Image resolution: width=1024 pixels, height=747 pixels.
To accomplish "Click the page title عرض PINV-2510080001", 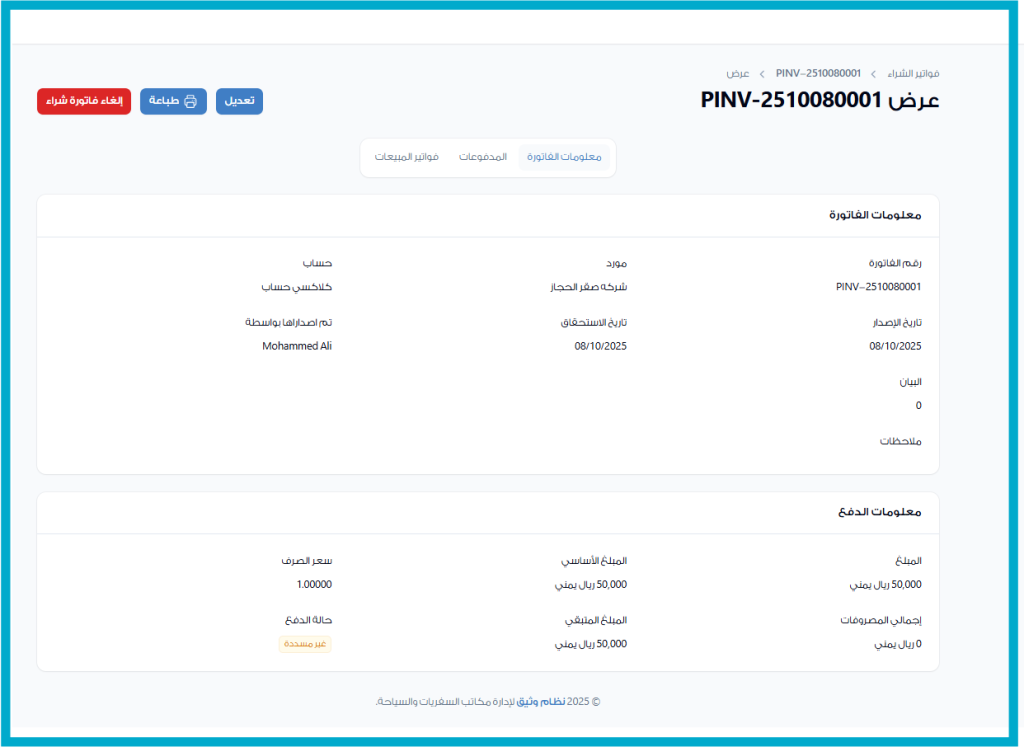I will [820, 101].
